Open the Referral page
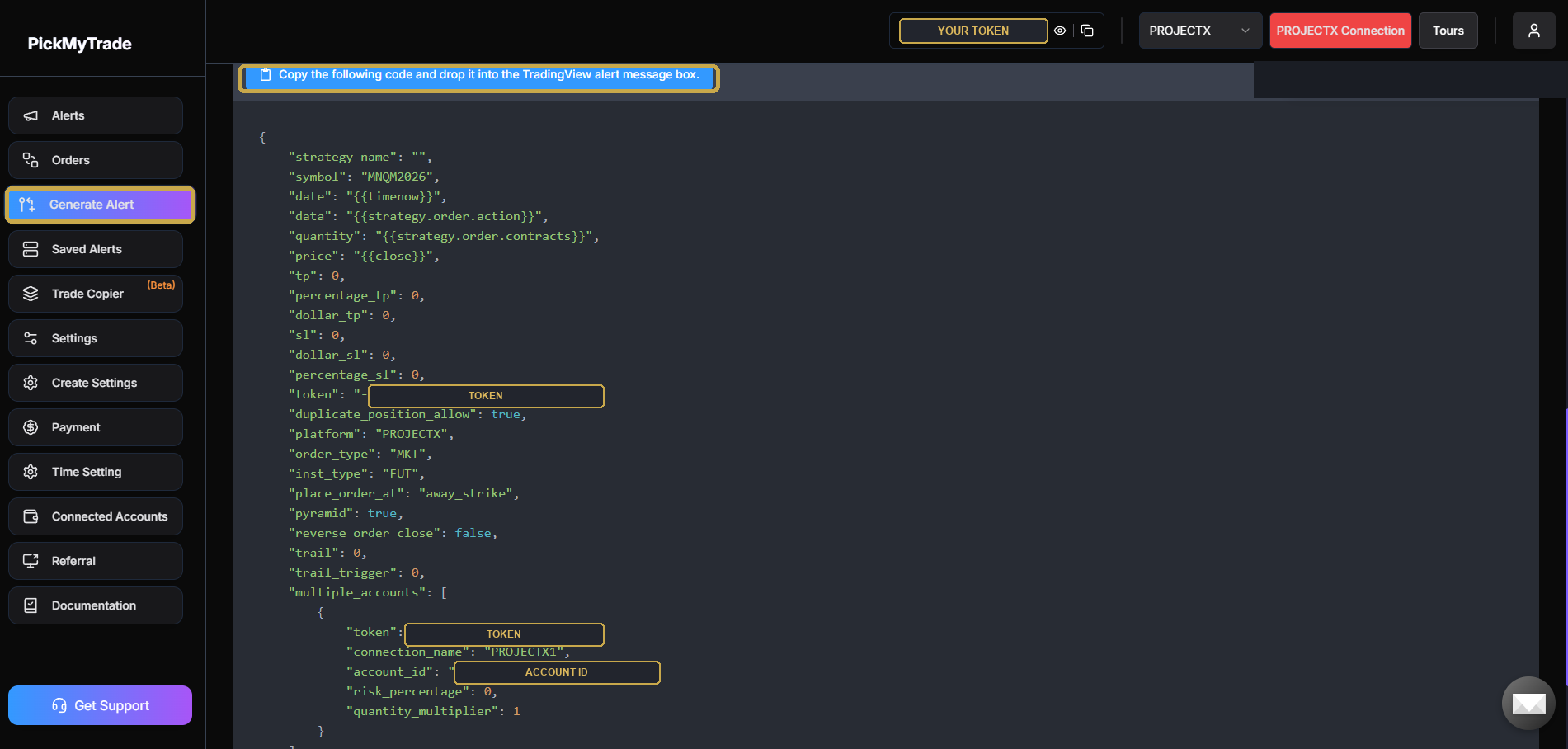This screenshot has height=749, width=1568. (x=96, y=561)
